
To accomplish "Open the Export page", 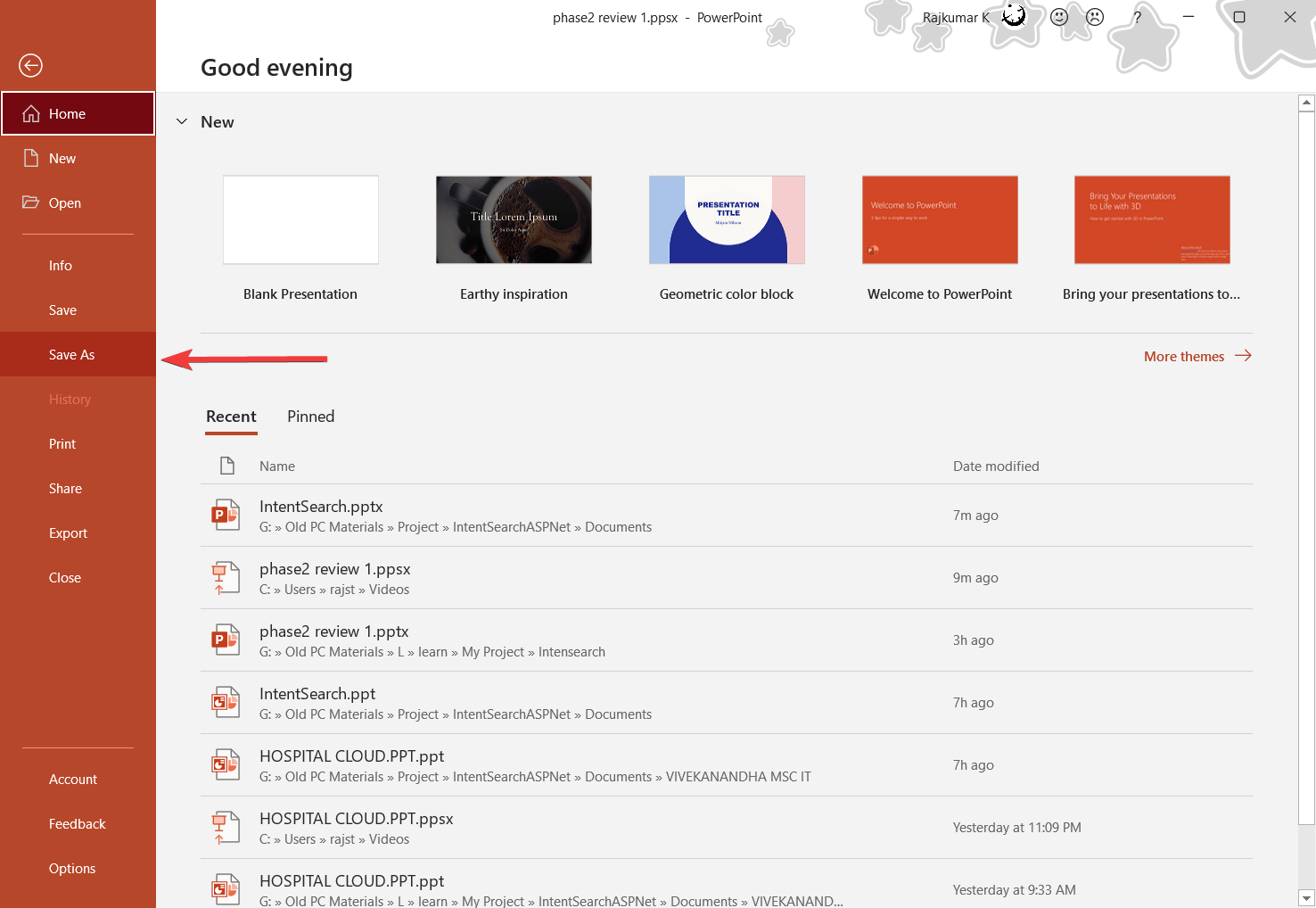I will coord(78,532).
